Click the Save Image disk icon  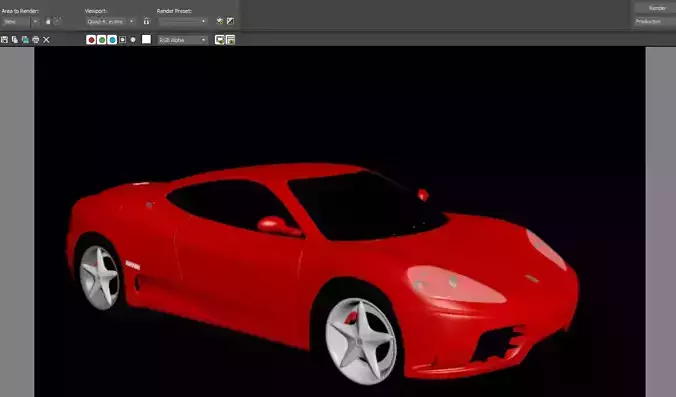pyautogui.click(x=4, y=40)
